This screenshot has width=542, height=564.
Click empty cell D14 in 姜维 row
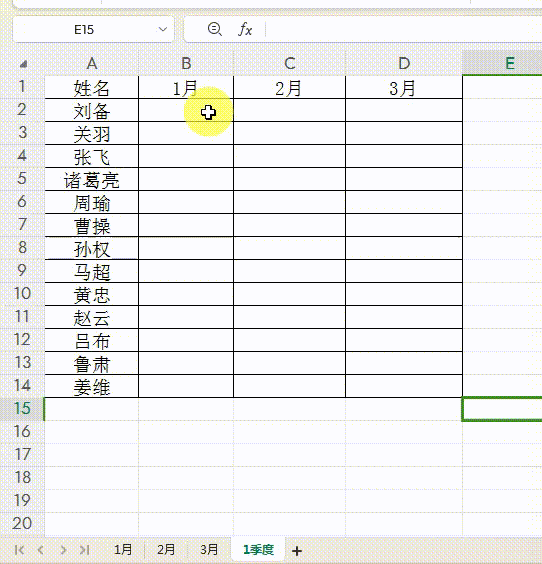click(x=404, y=386)
